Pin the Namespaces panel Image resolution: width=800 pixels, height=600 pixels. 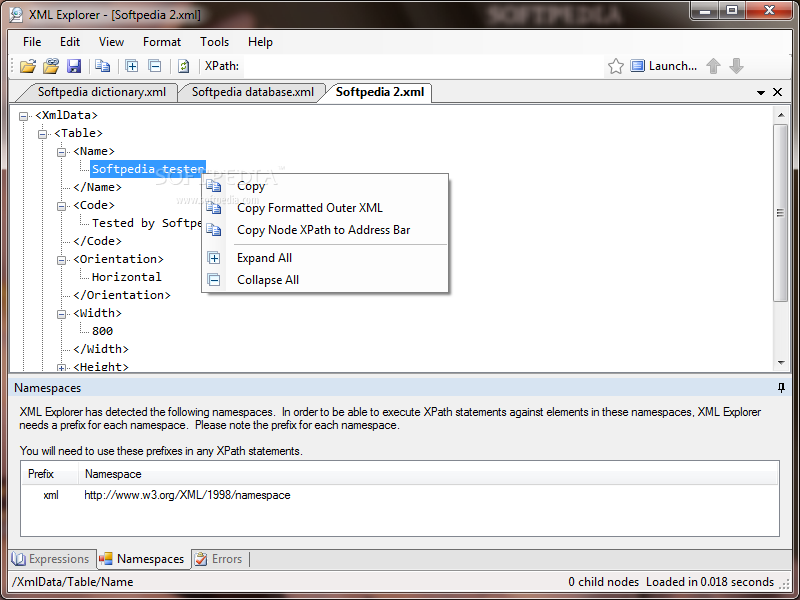tap(781, 388)
